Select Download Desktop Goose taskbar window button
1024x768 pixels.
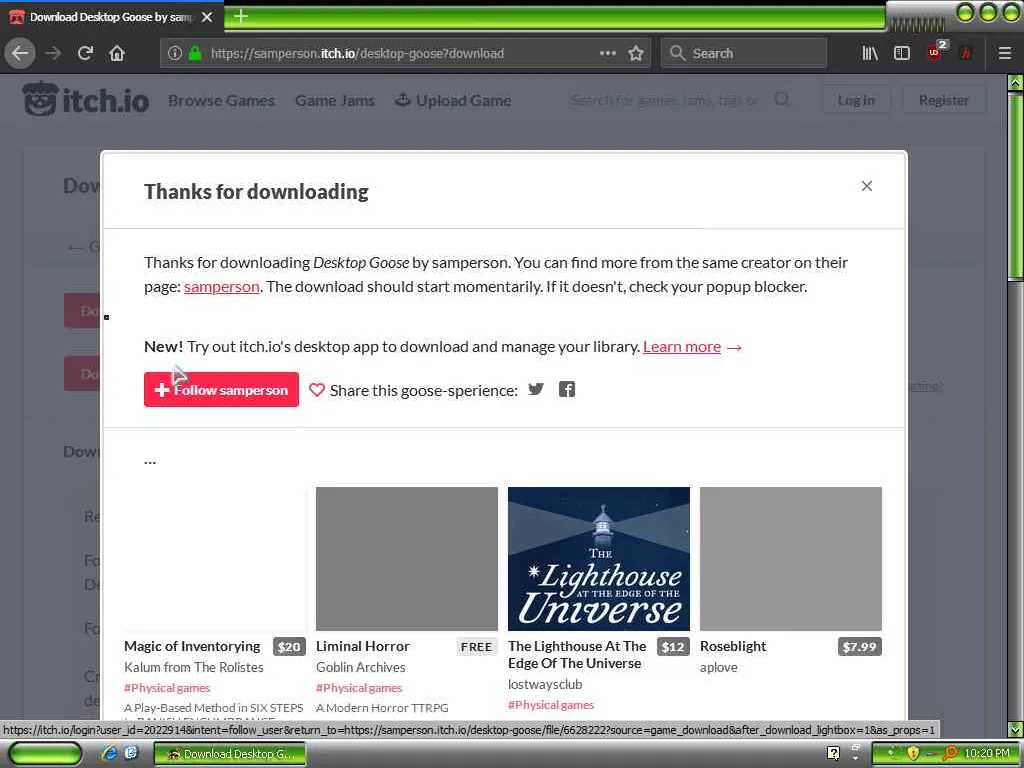[x=230, y=754]
